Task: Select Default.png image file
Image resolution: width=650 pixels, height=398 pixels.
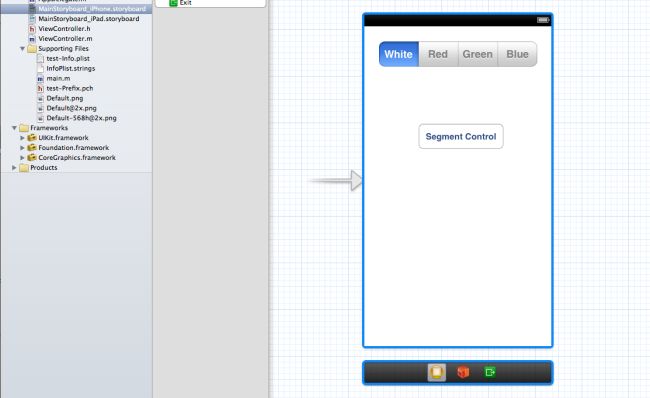Action: click(x=65, y=98)
